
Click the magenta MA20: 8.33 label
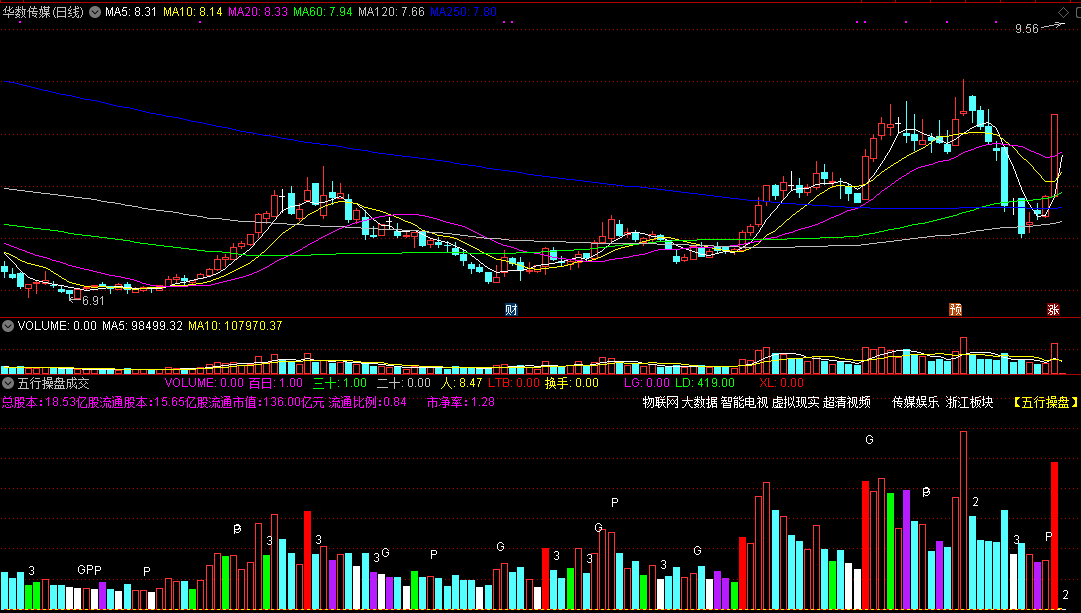258,12
